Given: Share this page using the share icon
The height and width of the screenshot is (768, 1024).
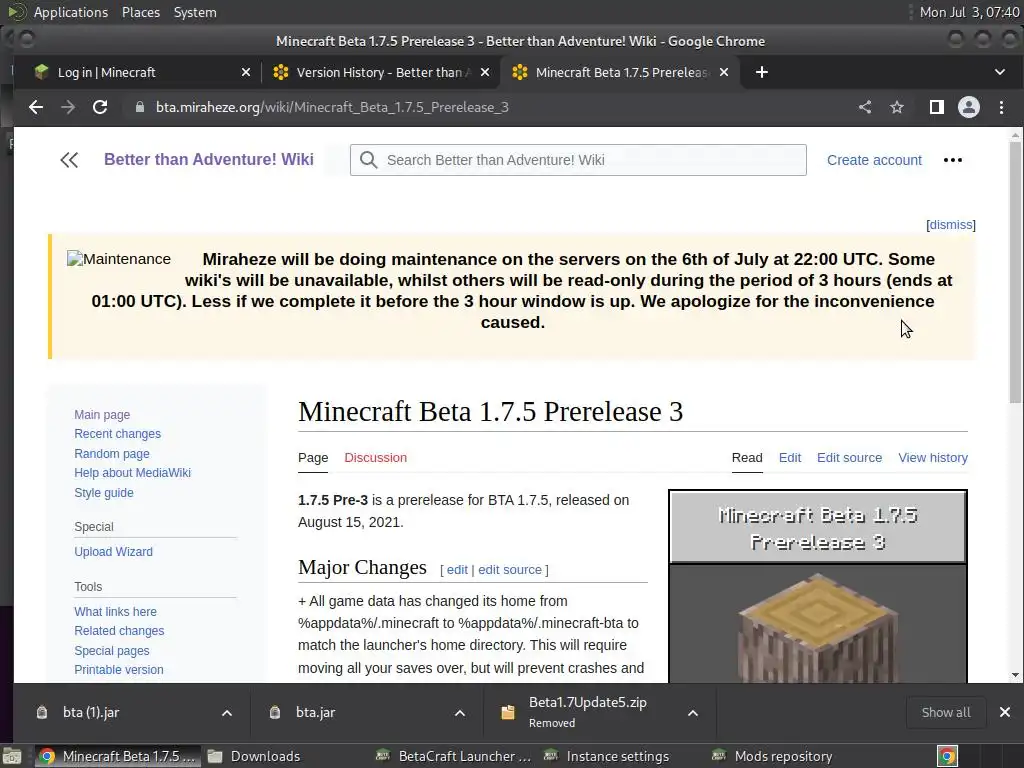Looking at the screenshot, I should click(865, 107).
